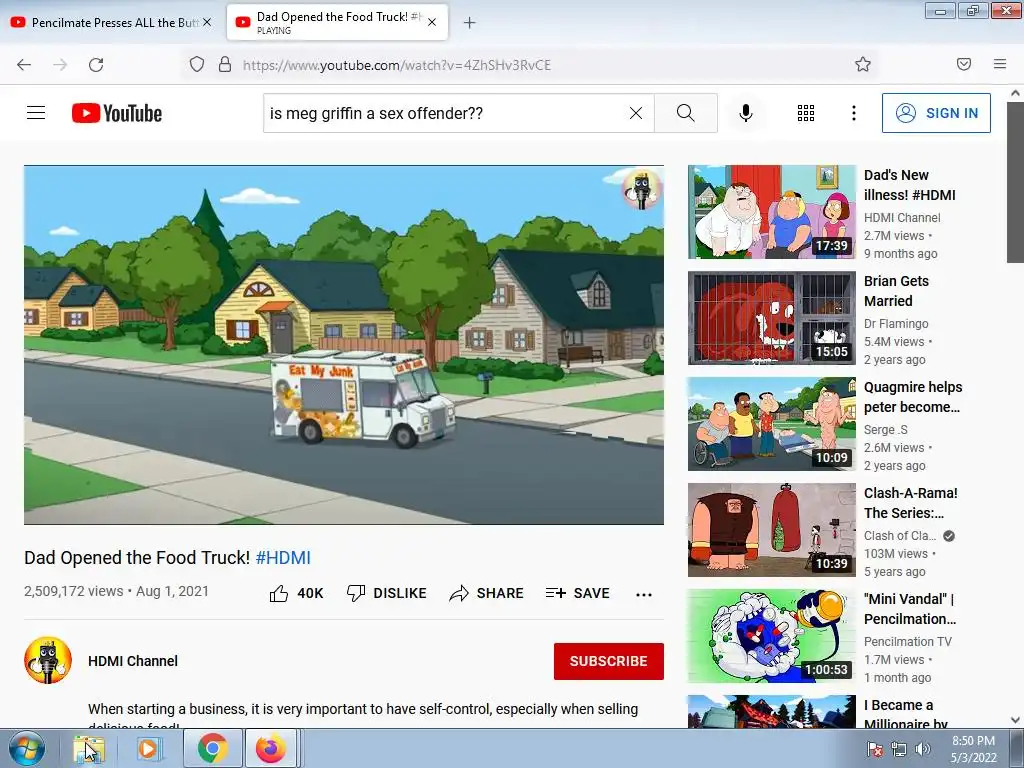The image size is (1024, 768).
Task: Open YouTube settings three-dot menu
Action: coord(854,113)
